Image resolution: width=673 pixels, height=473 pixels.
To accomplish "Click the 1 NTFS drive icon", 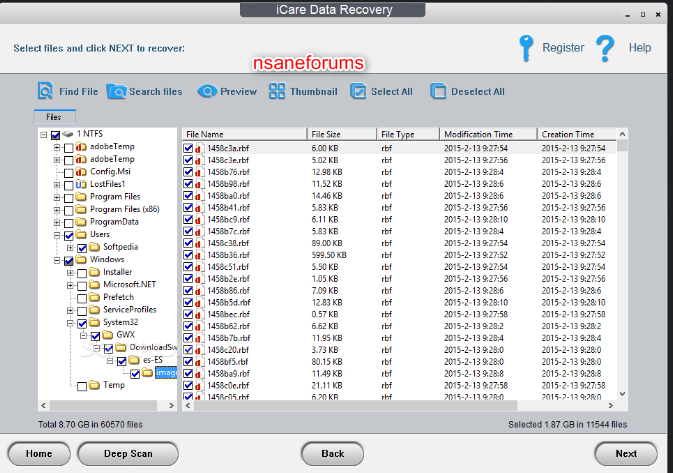I will pyautogui.click(x=67, y=134).
